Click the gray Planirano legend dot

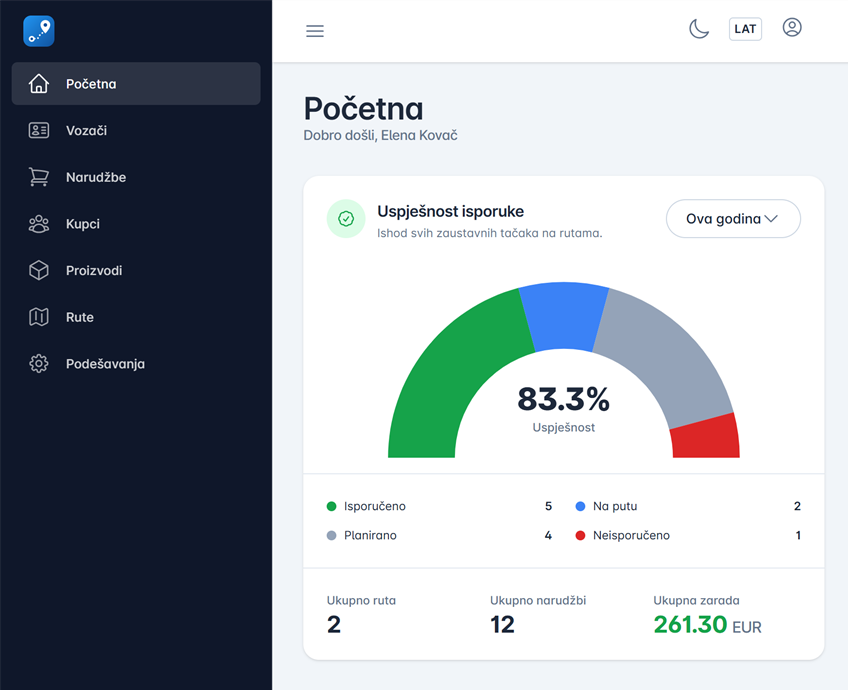point(332,535)
